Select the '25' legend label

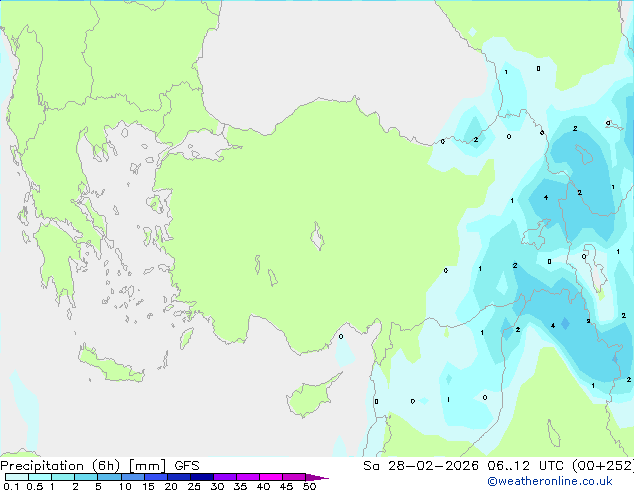click(194, 486)
